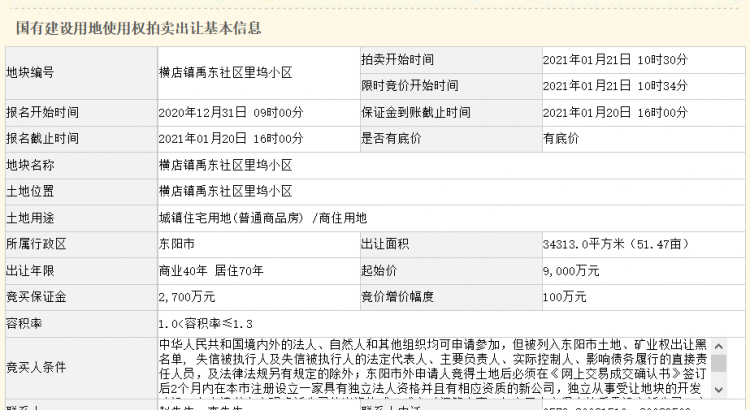Click the scroll up arrow in bidder conditions box
Image resolution: width=750 pixels, height=410 pixels.
tap(719, 345)
